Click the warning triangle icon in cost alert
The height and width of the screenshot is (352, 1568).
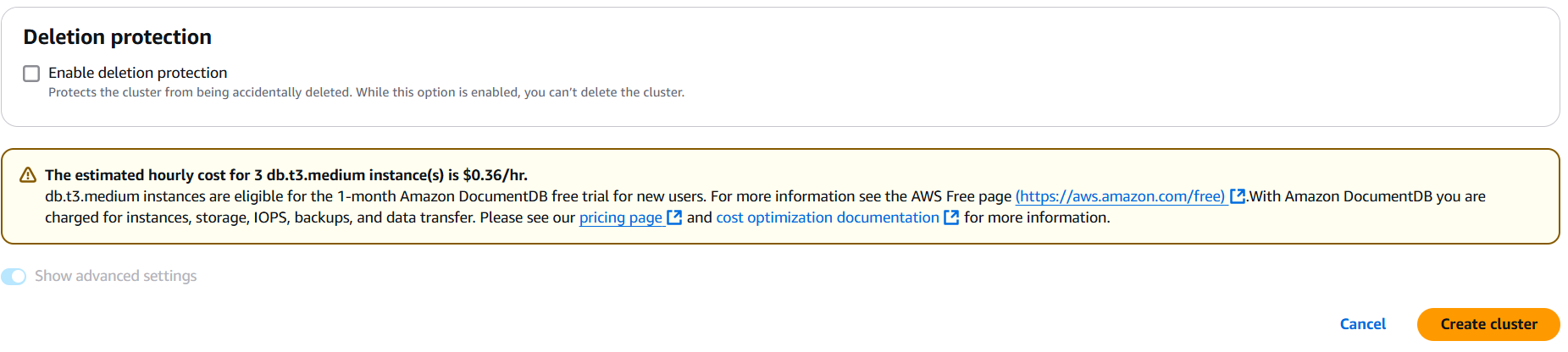tap(28, 175)
